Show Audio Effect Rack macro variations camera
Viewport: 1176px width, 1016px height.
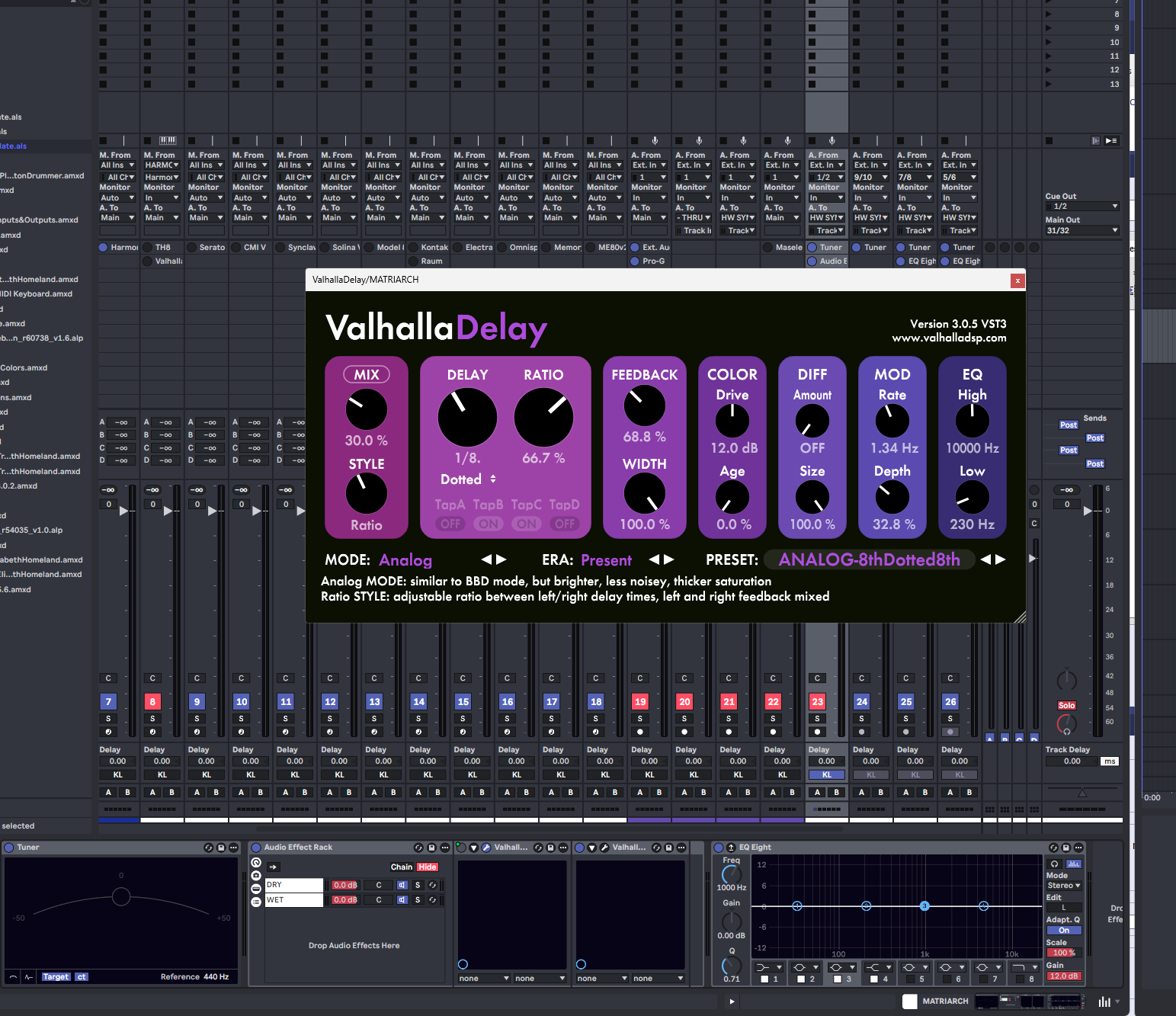[256, 876]
